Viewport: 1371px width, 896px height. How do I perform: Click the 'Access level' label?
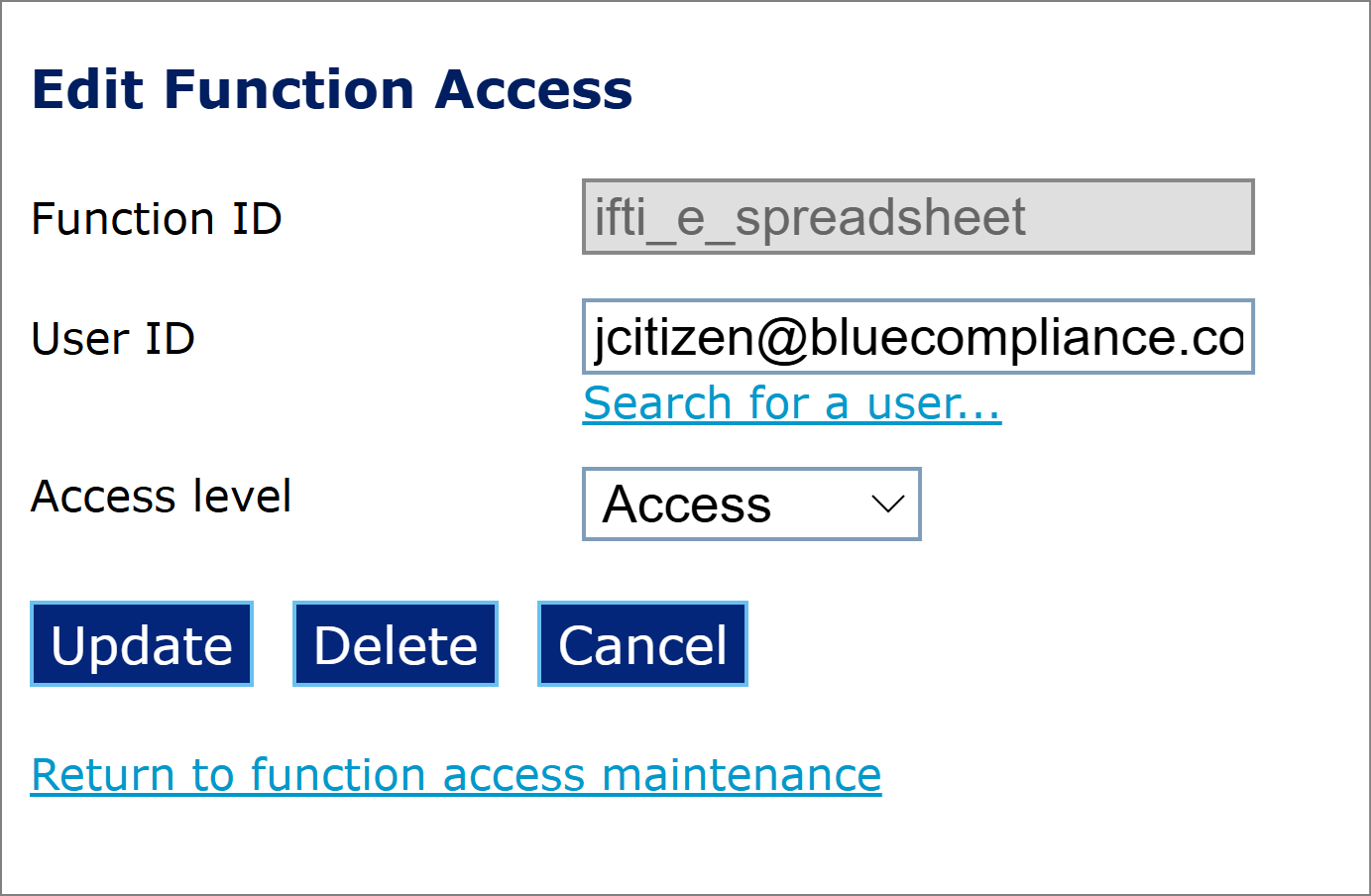point(161,497)
